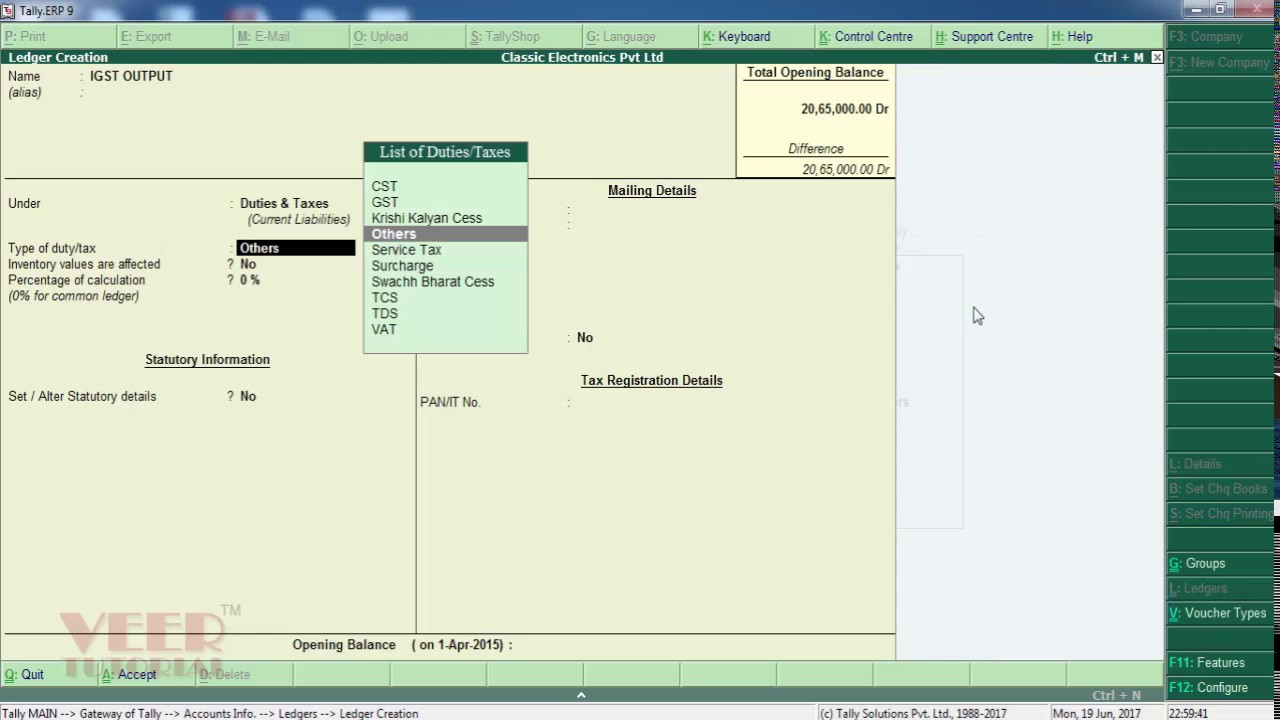The width and height of the screenshot is (1280, 720).
Task: Click the Delete button
Action: (x=243, y=674)
